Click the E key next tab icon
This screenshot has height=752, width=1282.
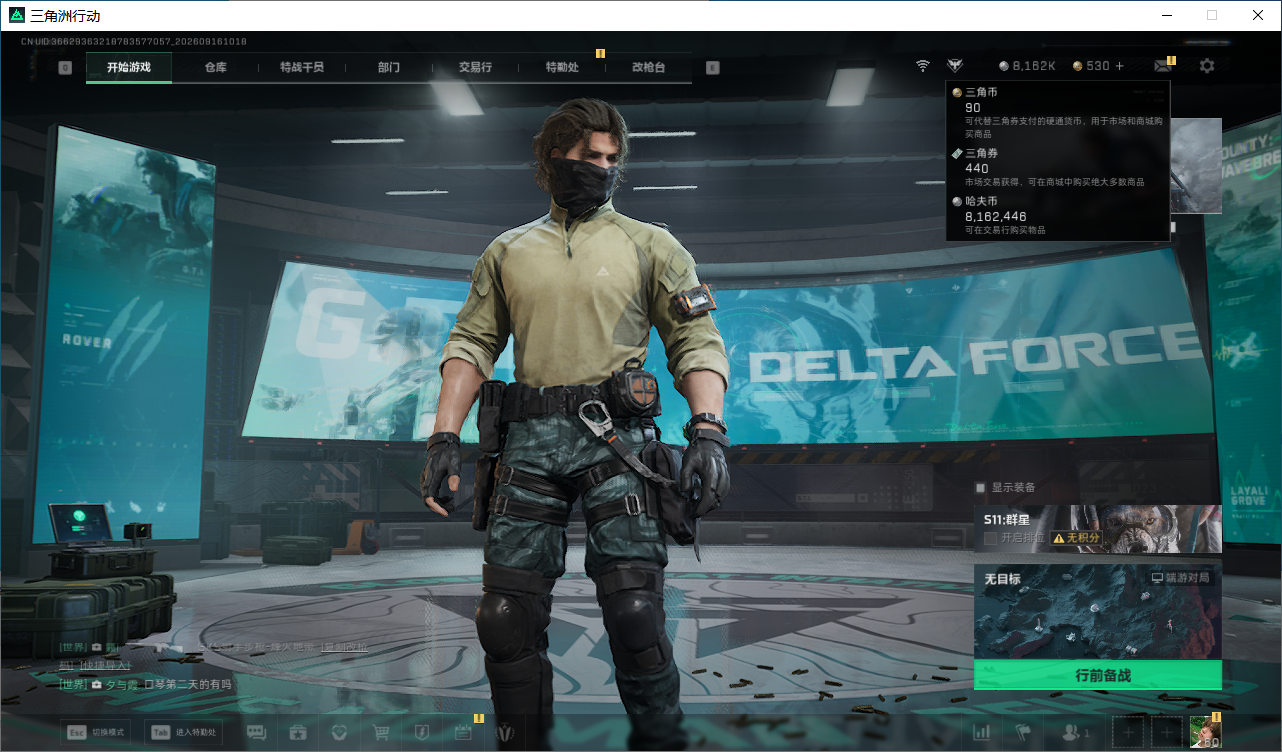(712, 68)
